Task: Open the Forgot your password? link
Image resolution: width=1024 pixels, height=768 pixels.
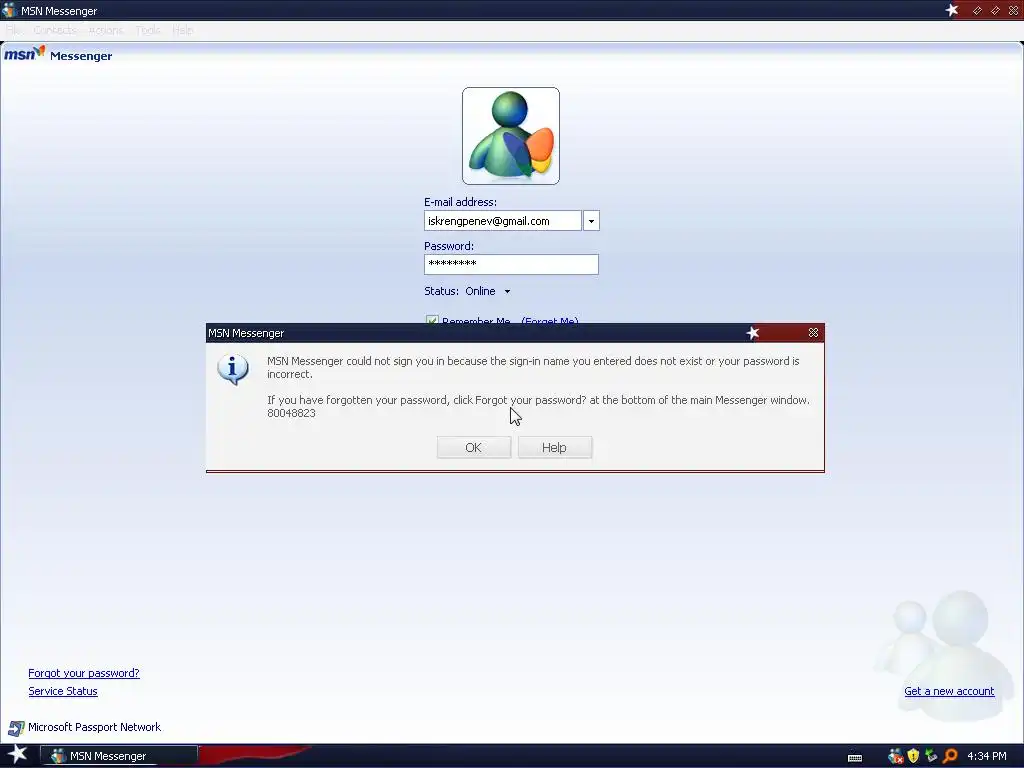Action: click(x=84, y=673)
